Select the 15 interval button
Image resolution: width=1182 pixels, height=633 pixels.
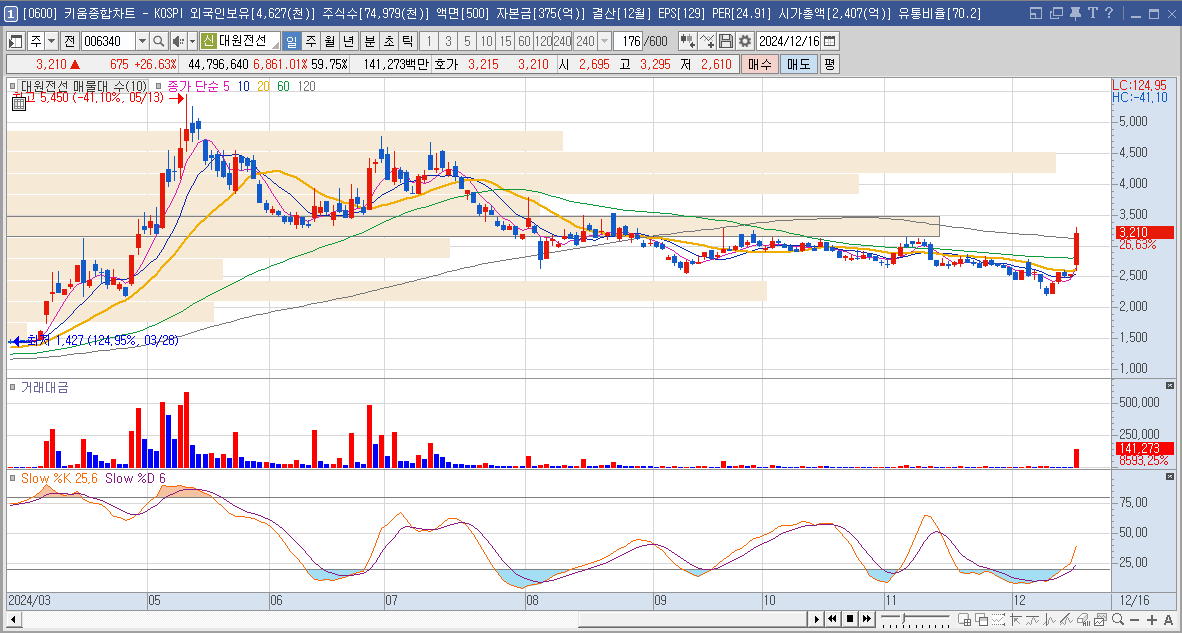click(x=506, y=41)
